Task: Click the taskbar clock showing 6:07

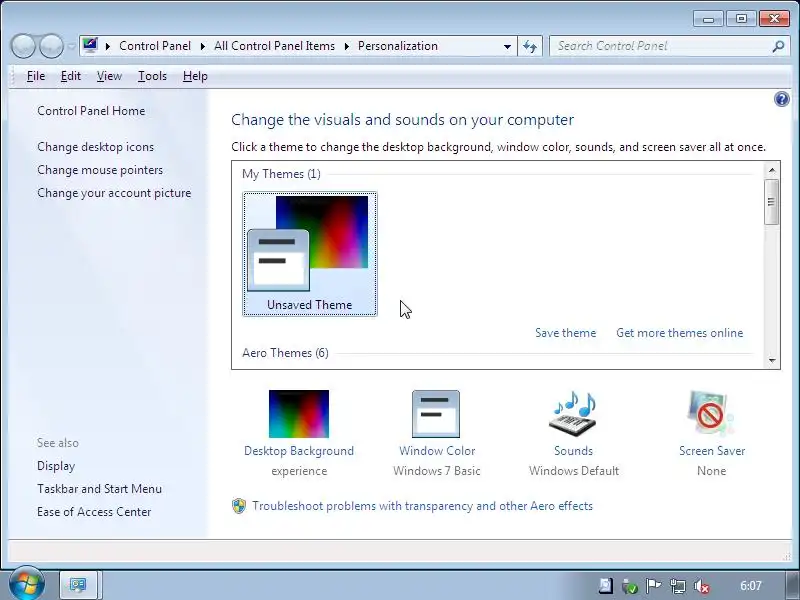Action: point(751,586)
